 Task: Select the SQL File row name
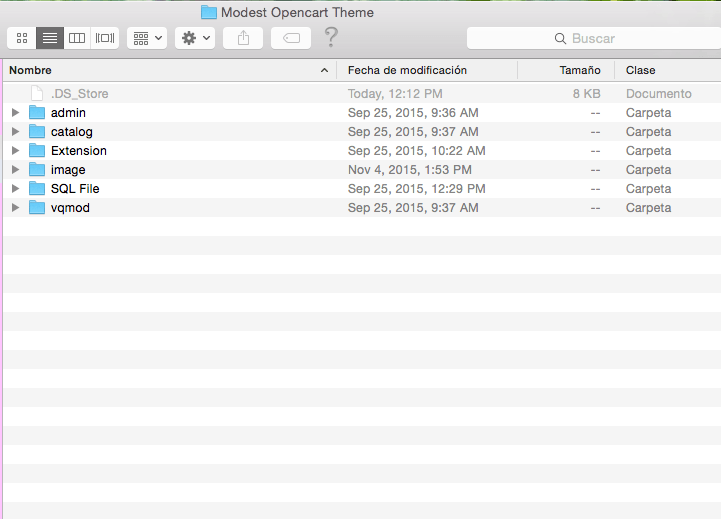click(75, 189)
